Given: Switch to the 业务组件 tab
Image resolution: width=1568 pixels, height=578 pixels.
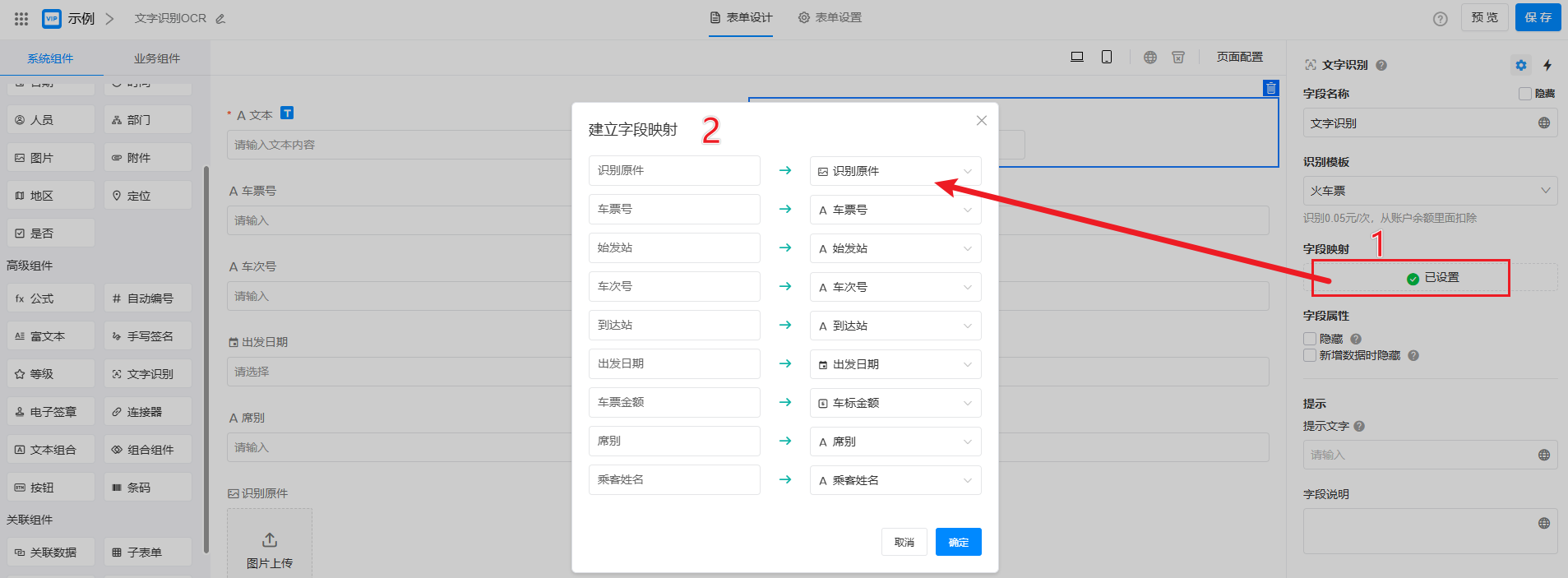Looking at the screenshot, I should pyautogui.click(x=156, y=58).
